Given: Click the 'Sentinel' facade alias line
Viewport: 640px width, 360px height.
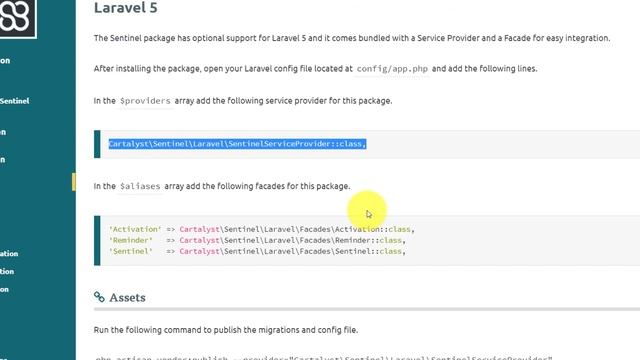Looking at the screenshot, I should [x=257, y=251].
